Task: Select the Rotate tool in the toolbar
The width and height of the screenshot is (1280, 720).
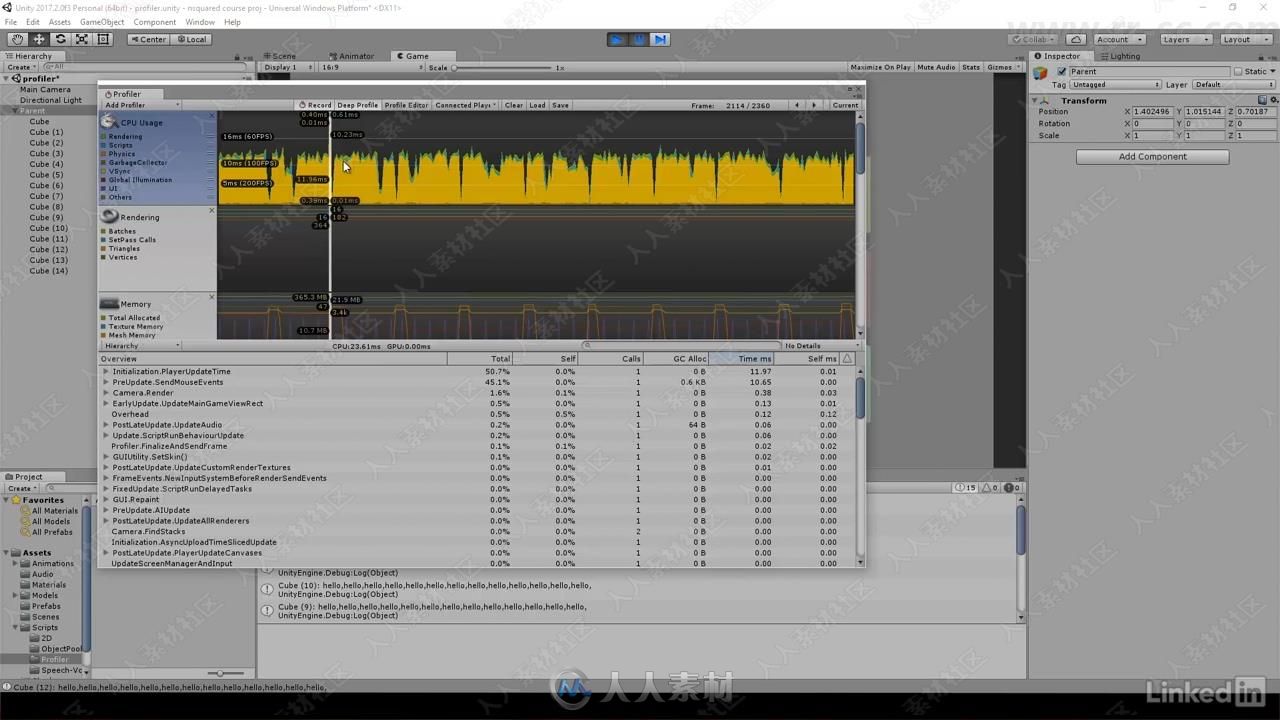Action: pos(60,39)
